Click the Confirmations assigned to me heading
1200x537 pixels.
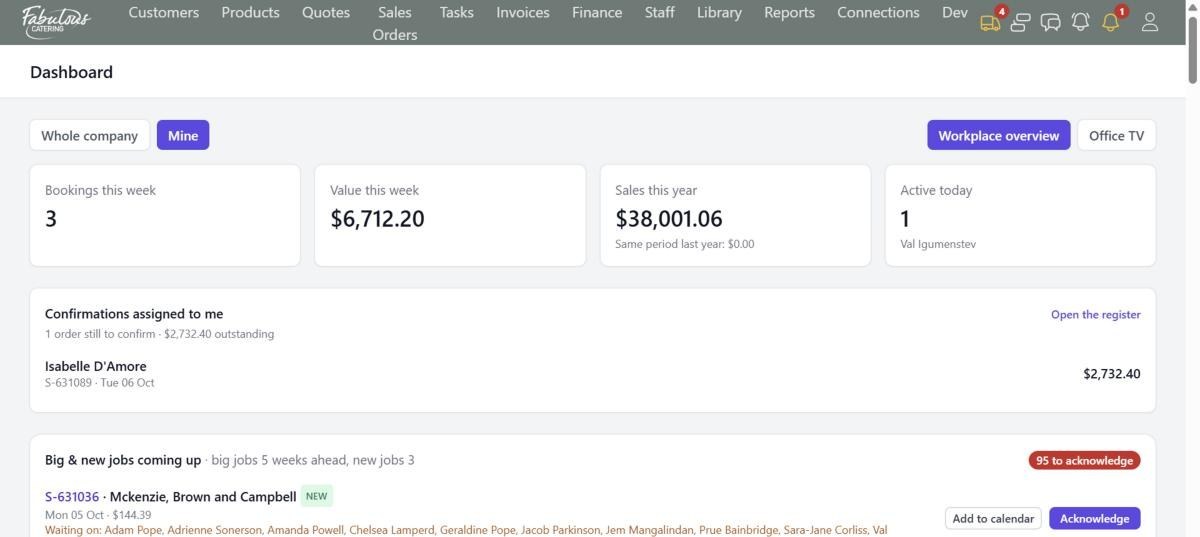(134, 314)
